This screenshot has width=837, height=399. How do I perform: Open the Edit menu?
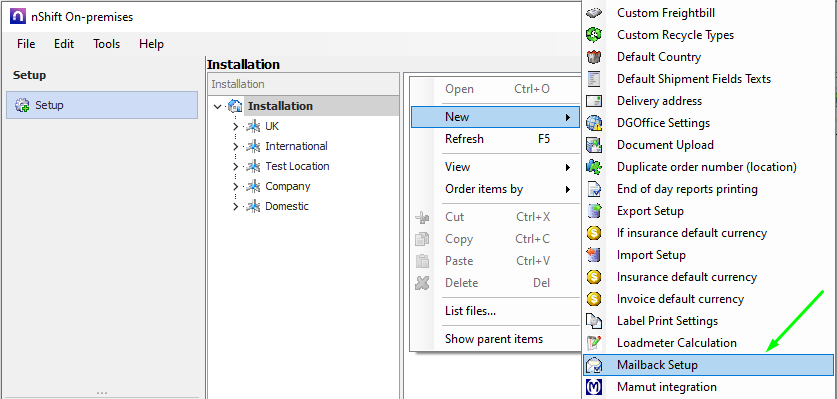click(x=64, y=44)
